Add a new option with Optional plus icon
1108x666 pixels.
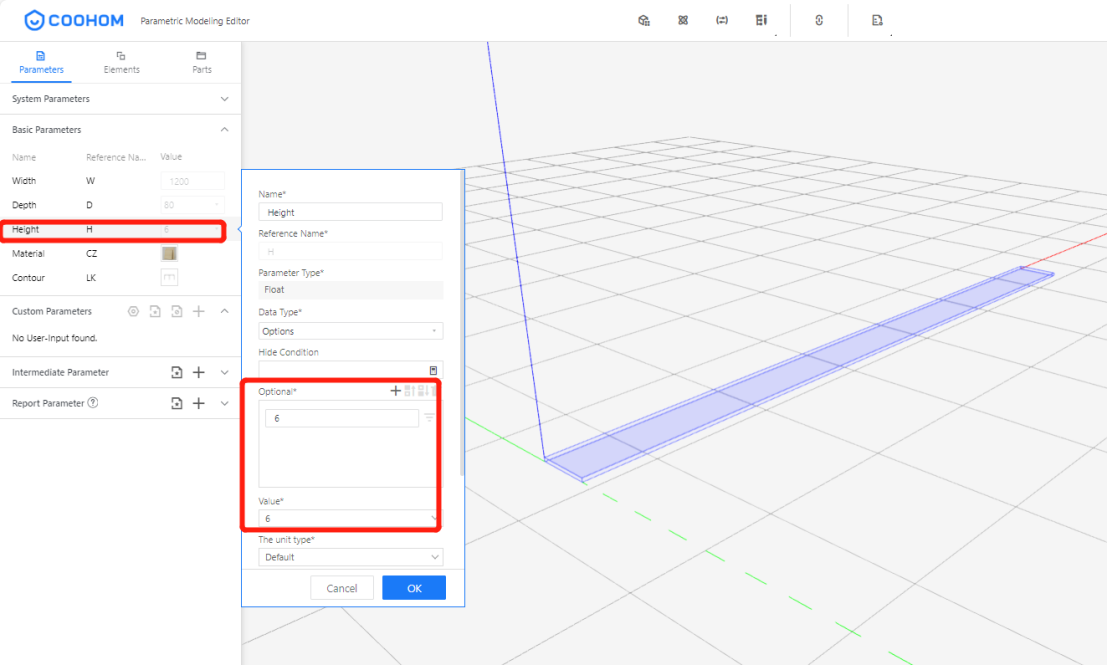point(395,391)
